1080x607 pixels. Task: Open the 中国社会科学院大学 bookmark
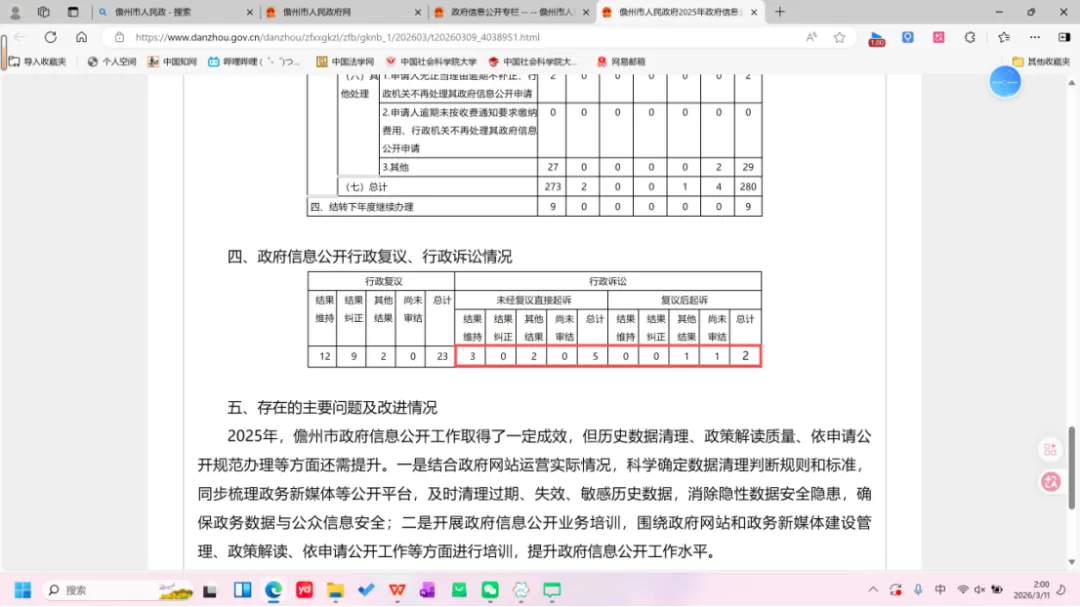431,61
